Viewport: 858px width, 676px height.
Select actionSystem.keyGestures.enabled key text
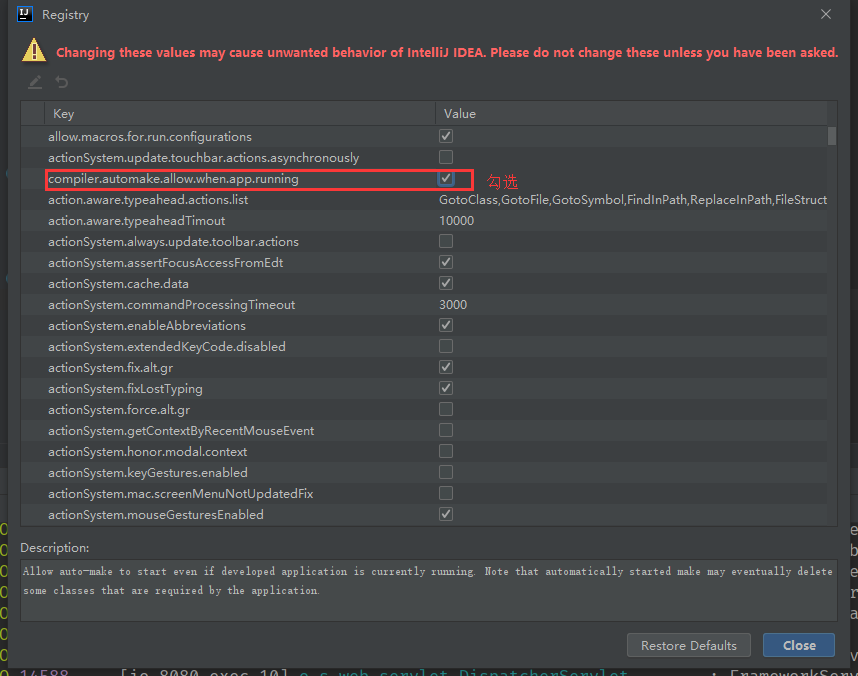coord(148,472)
